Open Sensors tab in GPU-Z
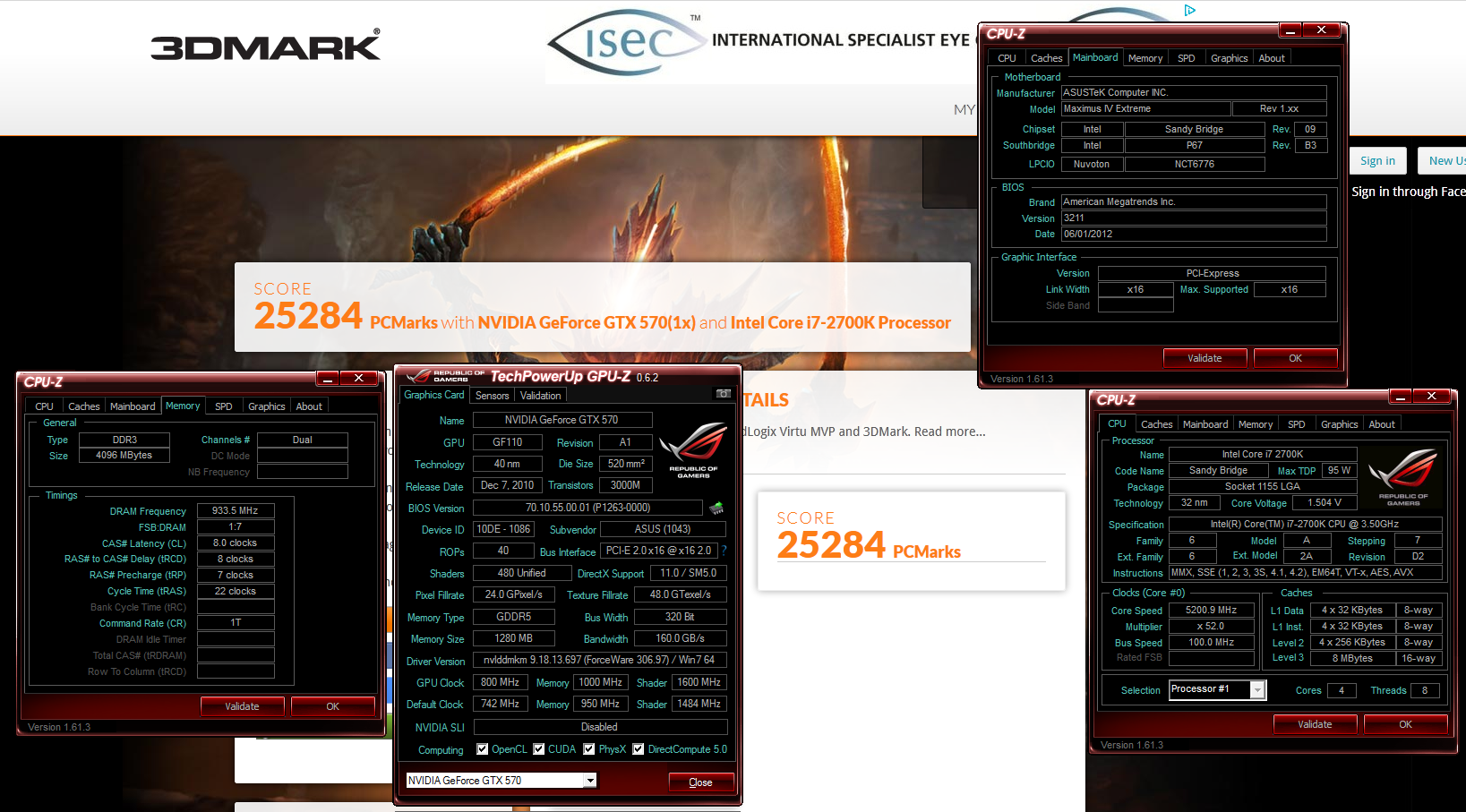The width and height of the screenshot is (1466, 812). tap(492, 396)
